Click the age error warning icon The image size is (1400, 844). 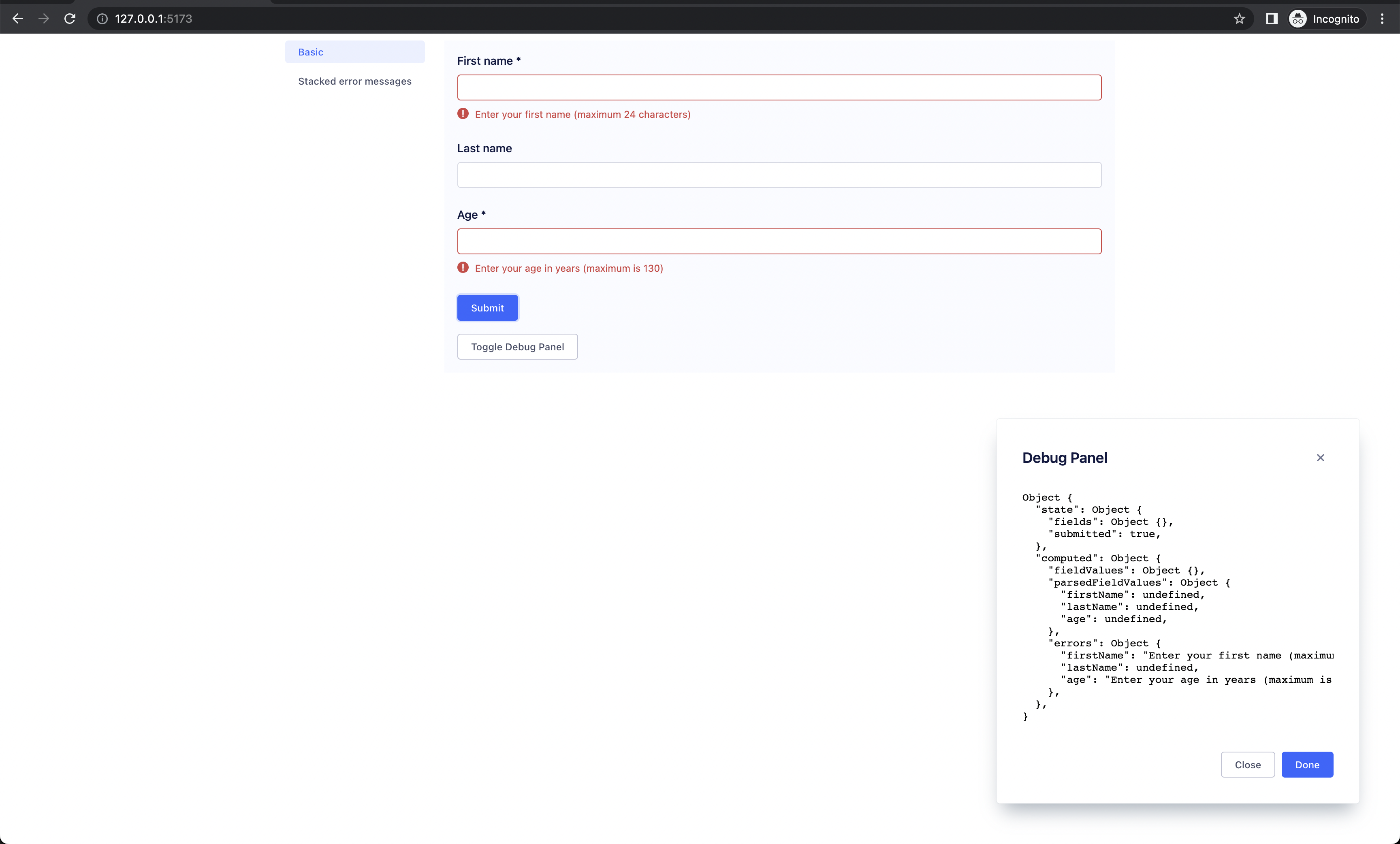(463, 268)
